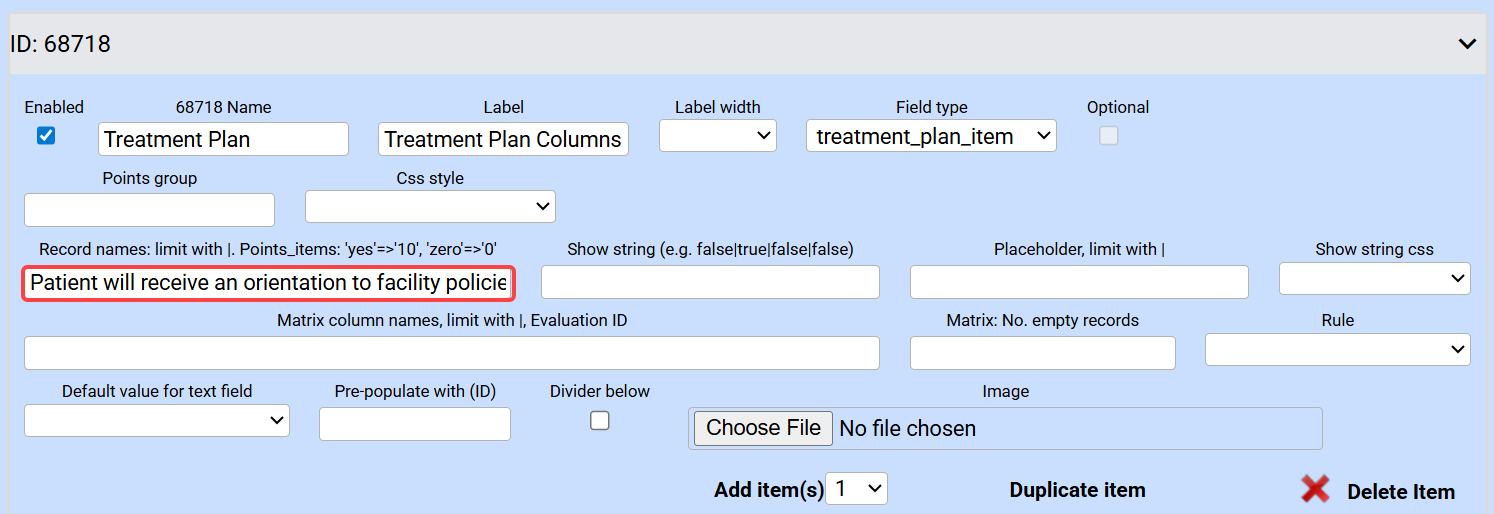This screenshot has height=514, width=1494.
Task: Click the Points group input field
Action: [149, 210]
